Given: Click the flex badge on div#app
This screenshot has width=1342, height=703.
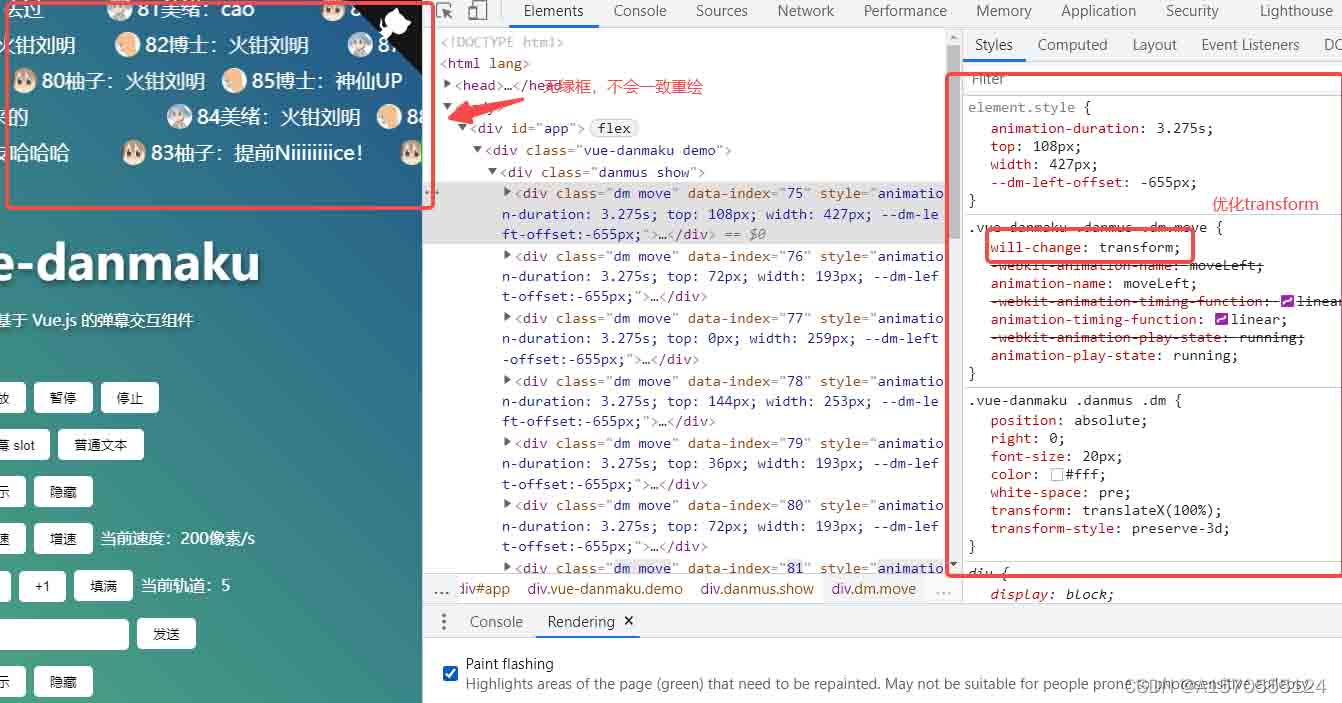Looking at the screenshot, I should 614,128.
